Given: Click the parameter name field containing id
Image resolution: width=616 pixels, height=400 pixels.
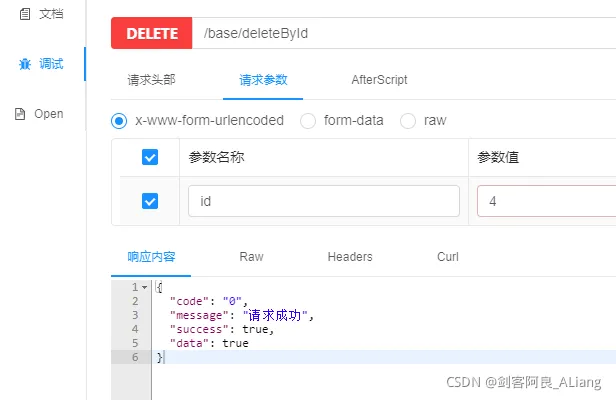Looking at the screenshot, I should [x=324, y=201].
